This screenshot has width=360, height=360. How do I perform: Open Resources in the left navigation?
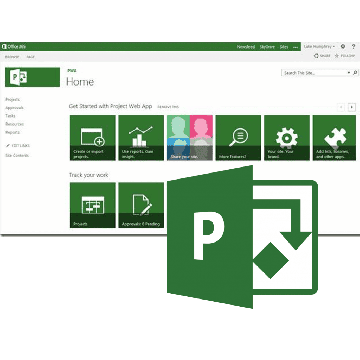click(x=14, y=124)
